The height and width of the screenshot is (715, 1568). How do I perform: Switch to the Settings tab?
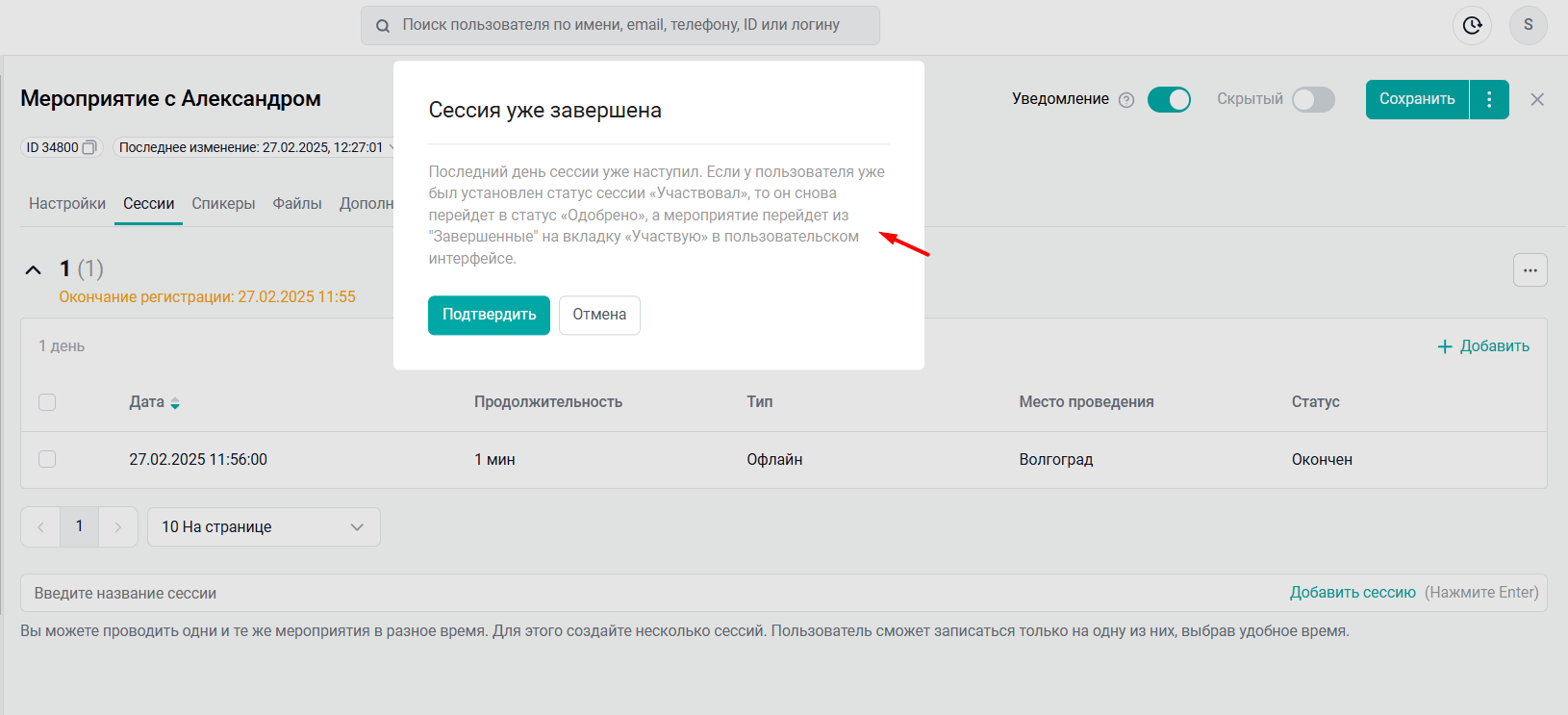click(67, 204)
